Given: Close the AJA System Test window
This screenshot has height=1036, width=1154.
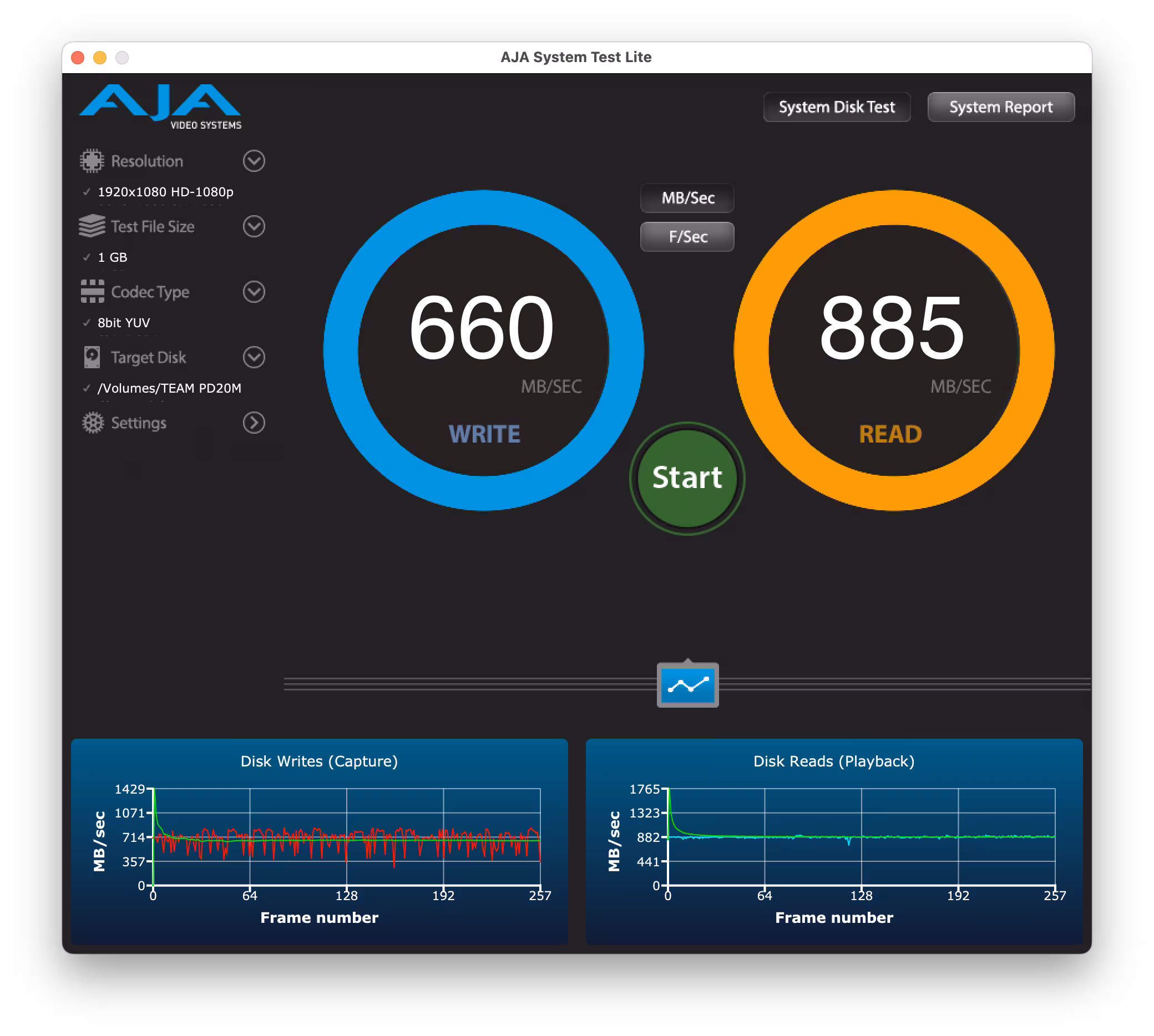Looking at the screenshot, I should coord(78,58).
